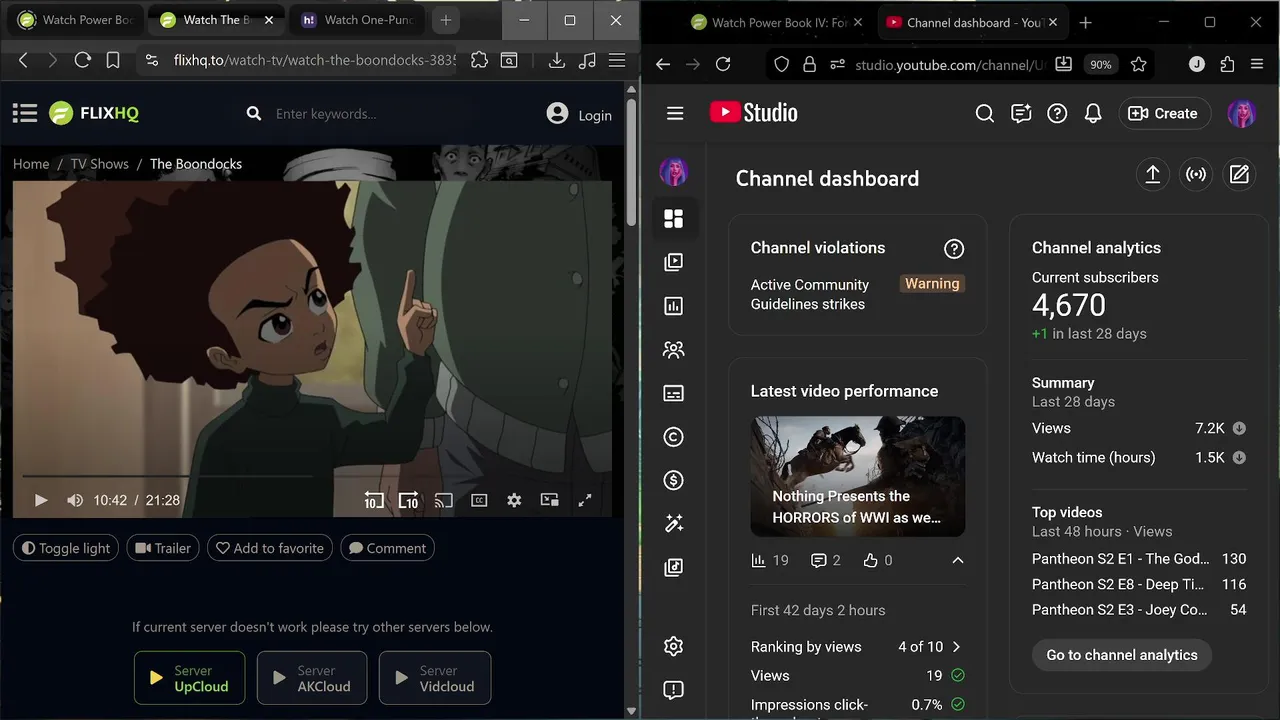The width and height of the screenshot is (1280, 720).
Task: Open Studio notifications bell
Action: coord(1093,114)
